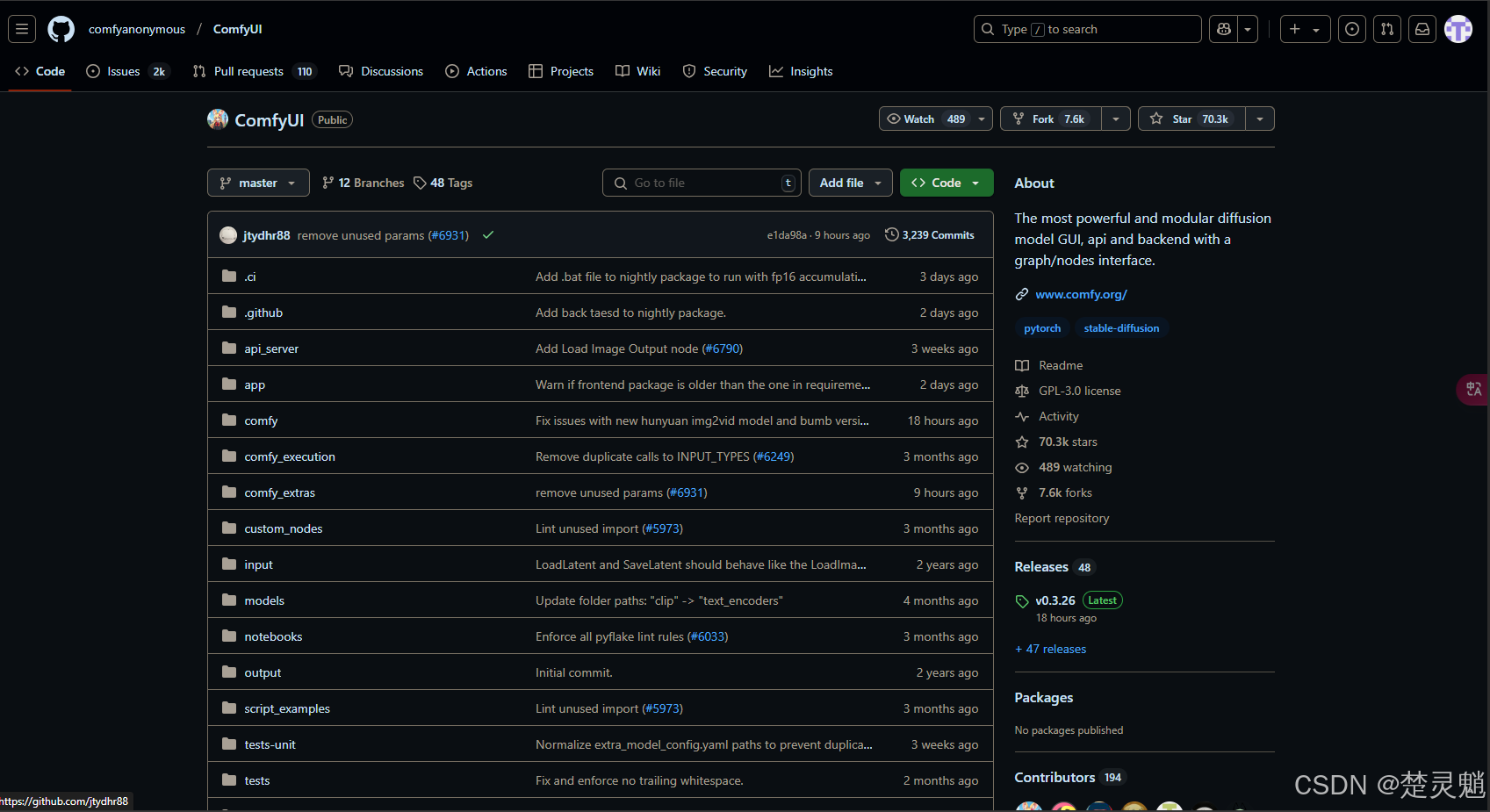Open the green Code dropdown button
The image size is (1490, 812).
(947, 183)
